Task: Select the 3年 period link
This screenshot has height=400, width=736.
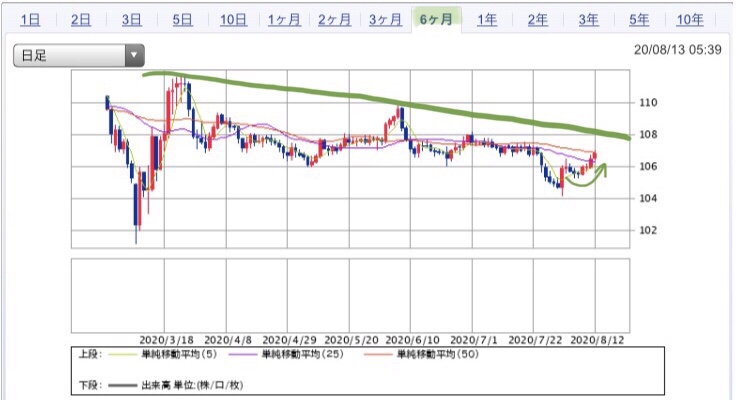Action: (588, 20)
